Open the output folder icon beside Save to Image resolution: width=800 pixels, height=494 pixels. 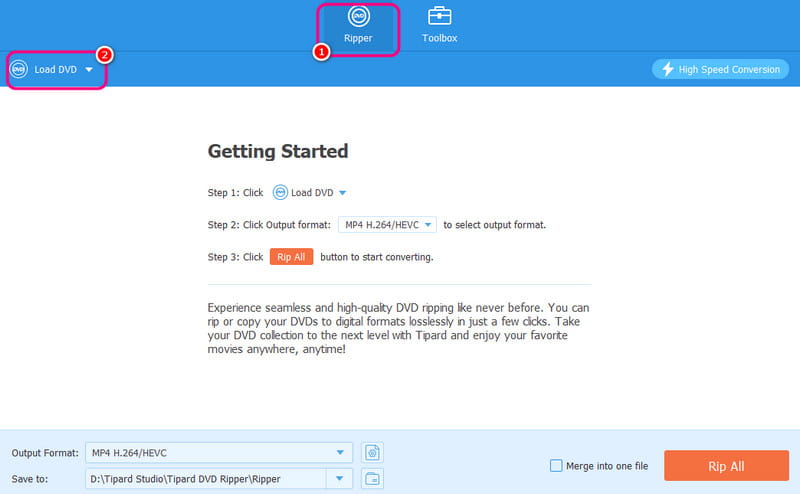pyautogui.click(x=373, y=478)
